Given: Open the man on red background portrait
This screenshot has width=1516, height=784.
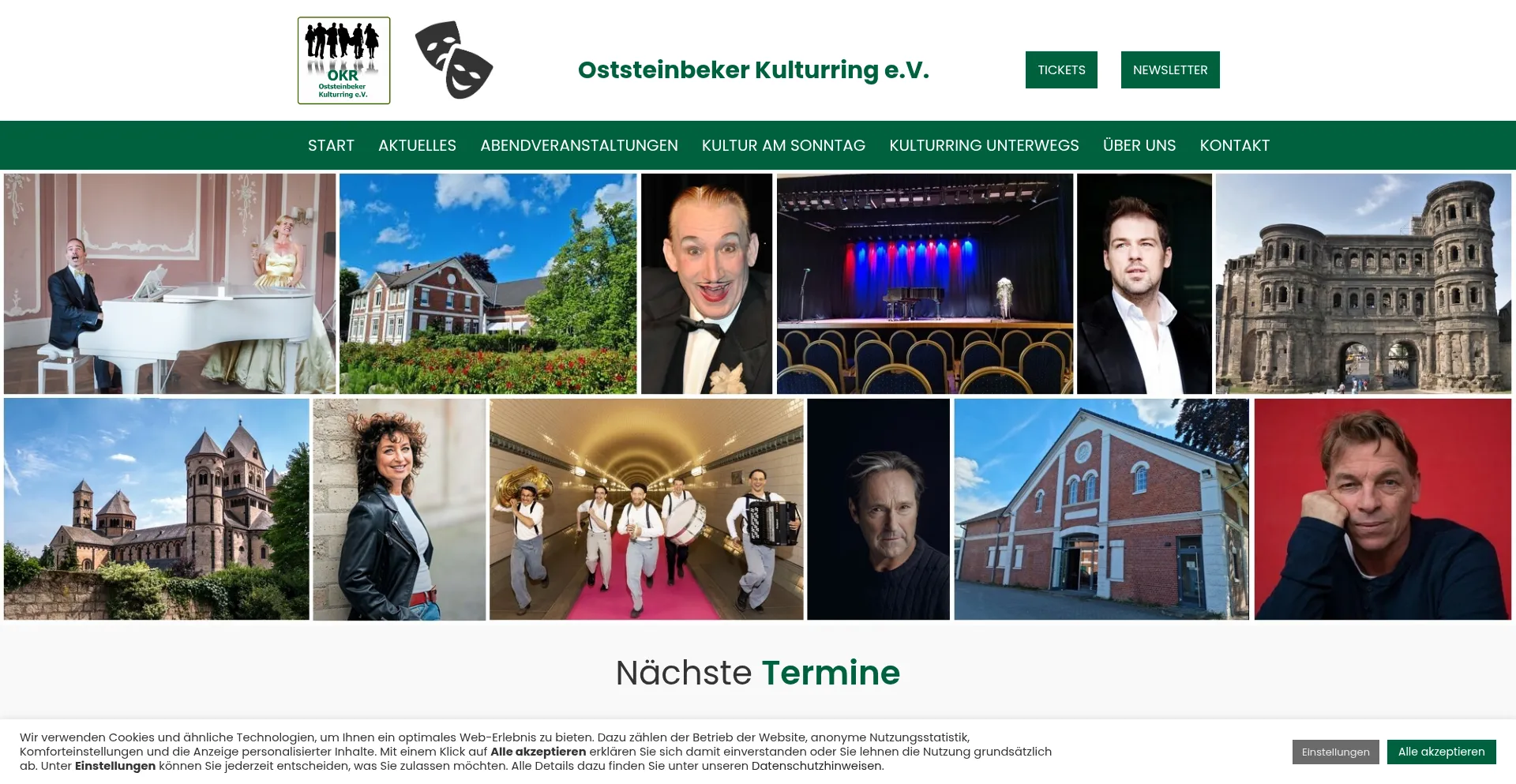Looking at the screenshot, I should [x=1383, y=509].
